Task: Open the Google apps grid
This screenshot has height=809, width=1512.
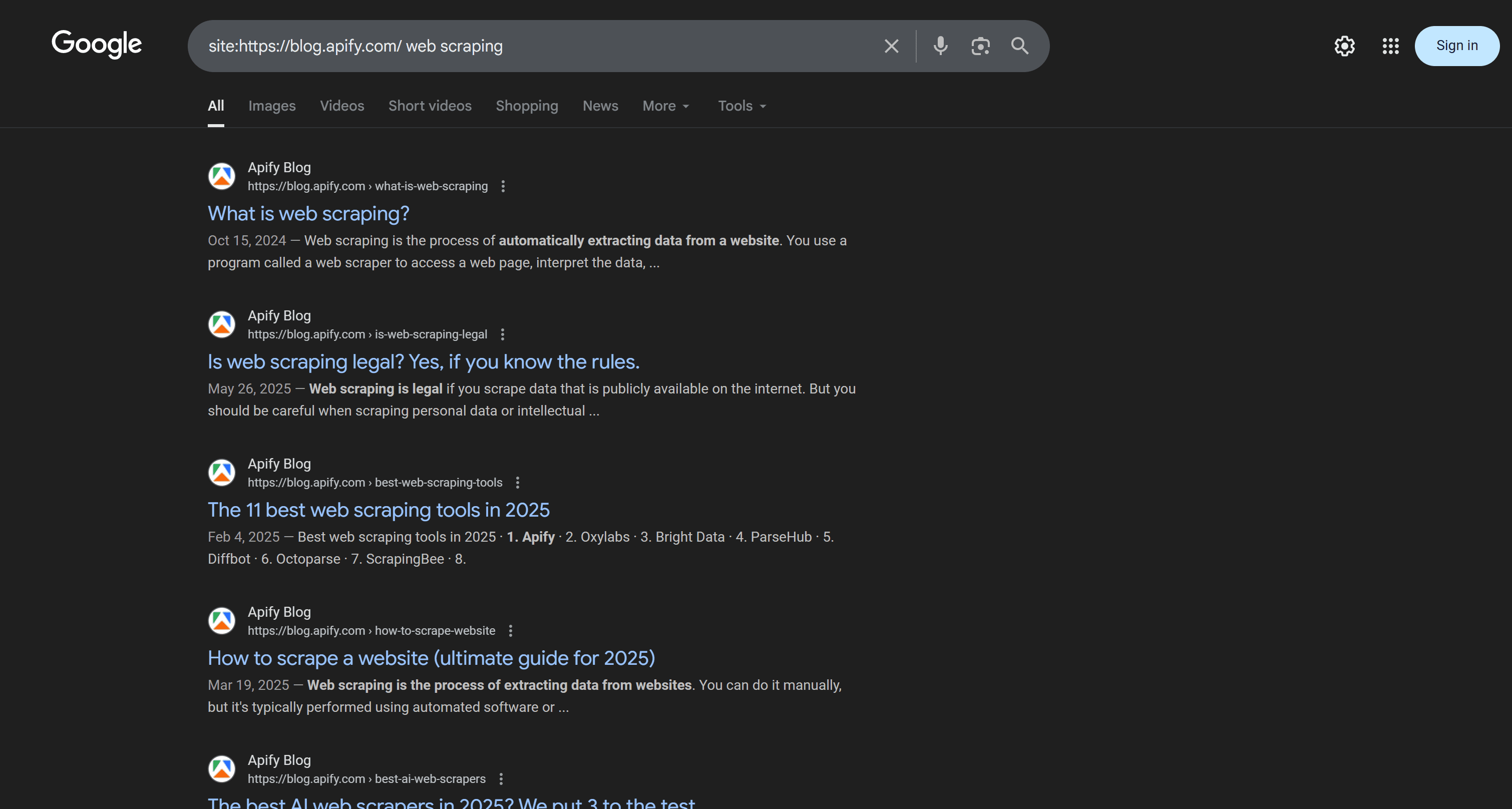Action: [1390, 46]
